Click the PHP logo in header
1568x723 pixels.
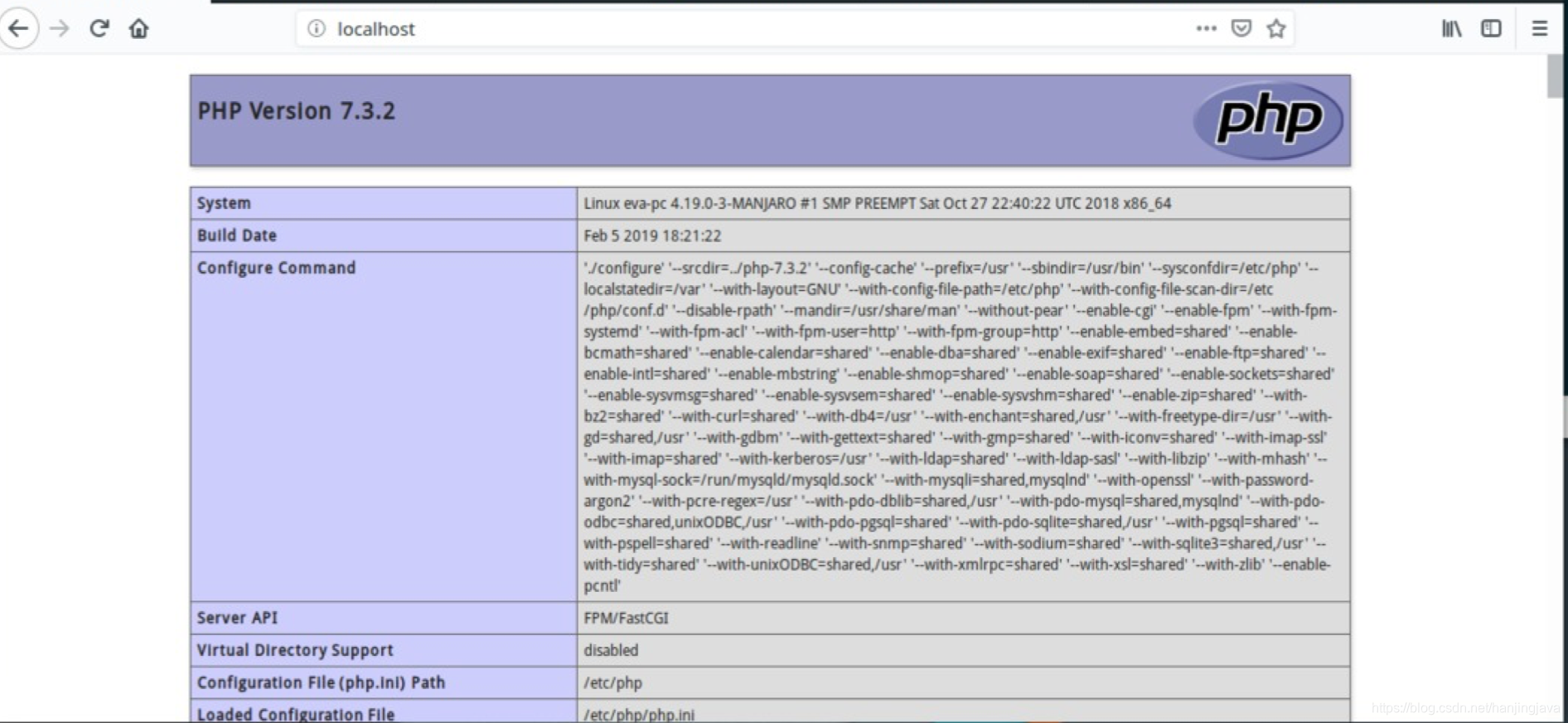click(1268, 121)
